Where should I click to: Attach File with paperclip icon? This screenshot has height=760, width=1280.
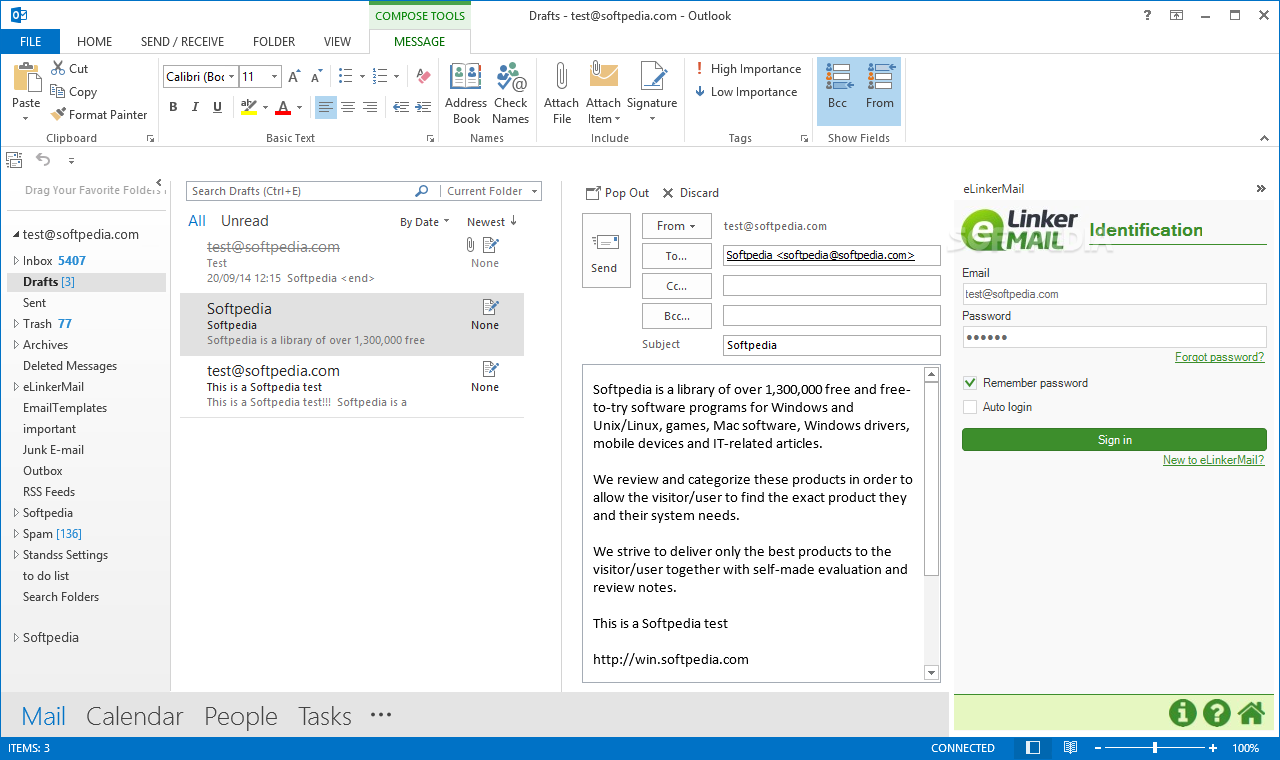561,93
